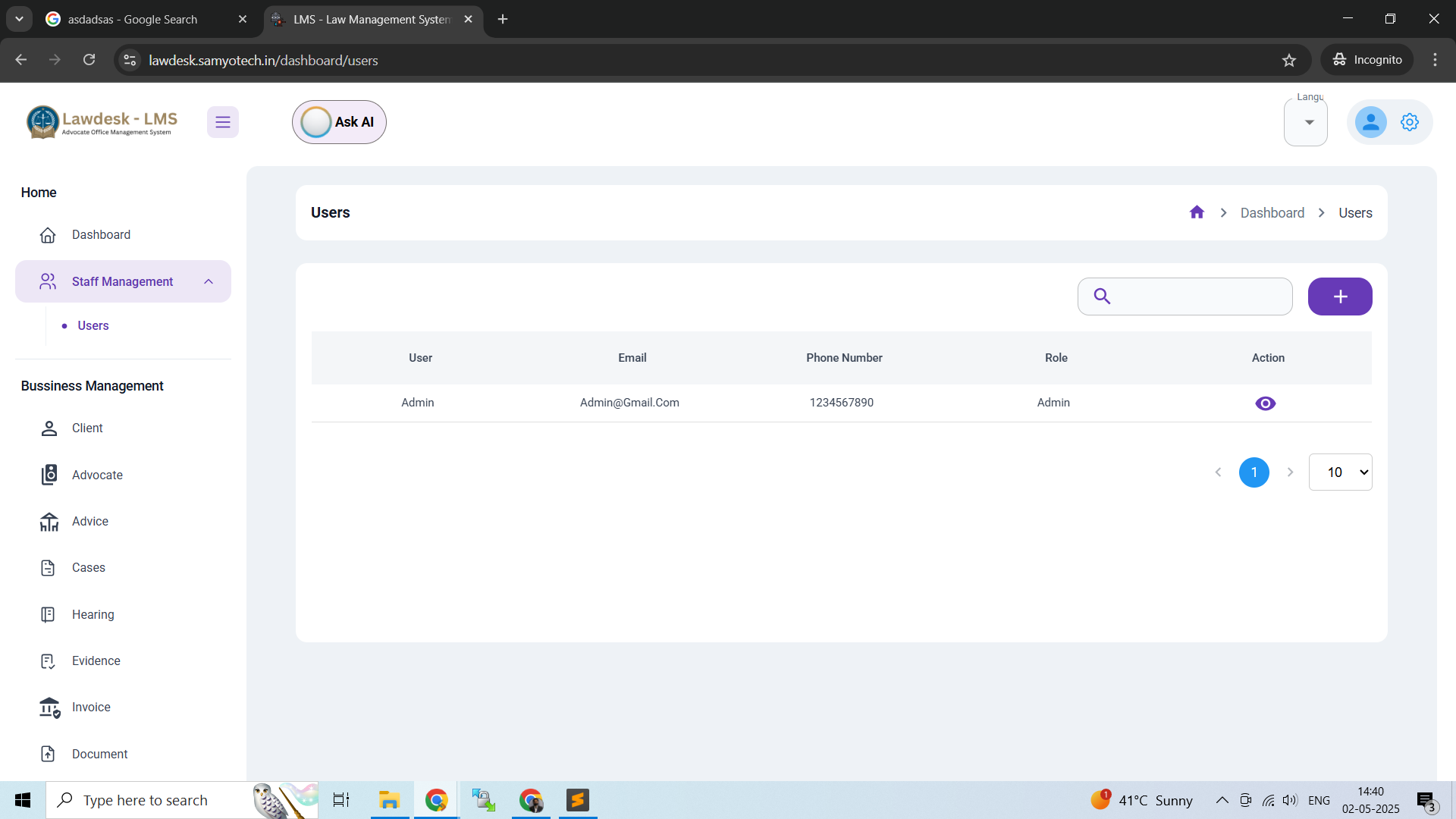Click the hamburger menu next to the logo
Viewport: 1456px width, 819px height.
[223, 121]
